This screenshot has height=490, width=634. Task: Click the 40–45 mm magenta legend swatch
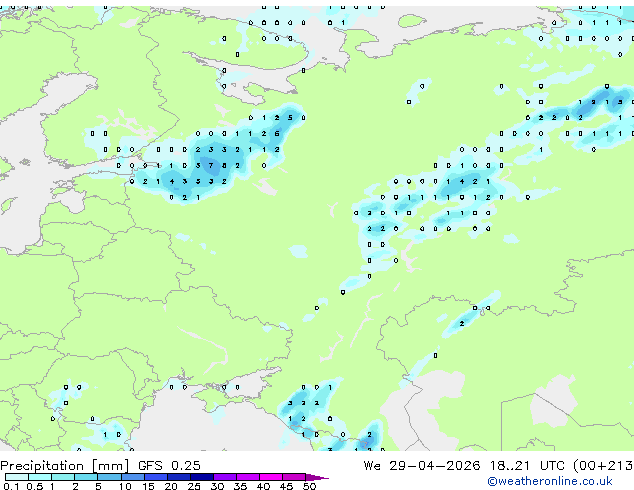[x=271, y=477]
